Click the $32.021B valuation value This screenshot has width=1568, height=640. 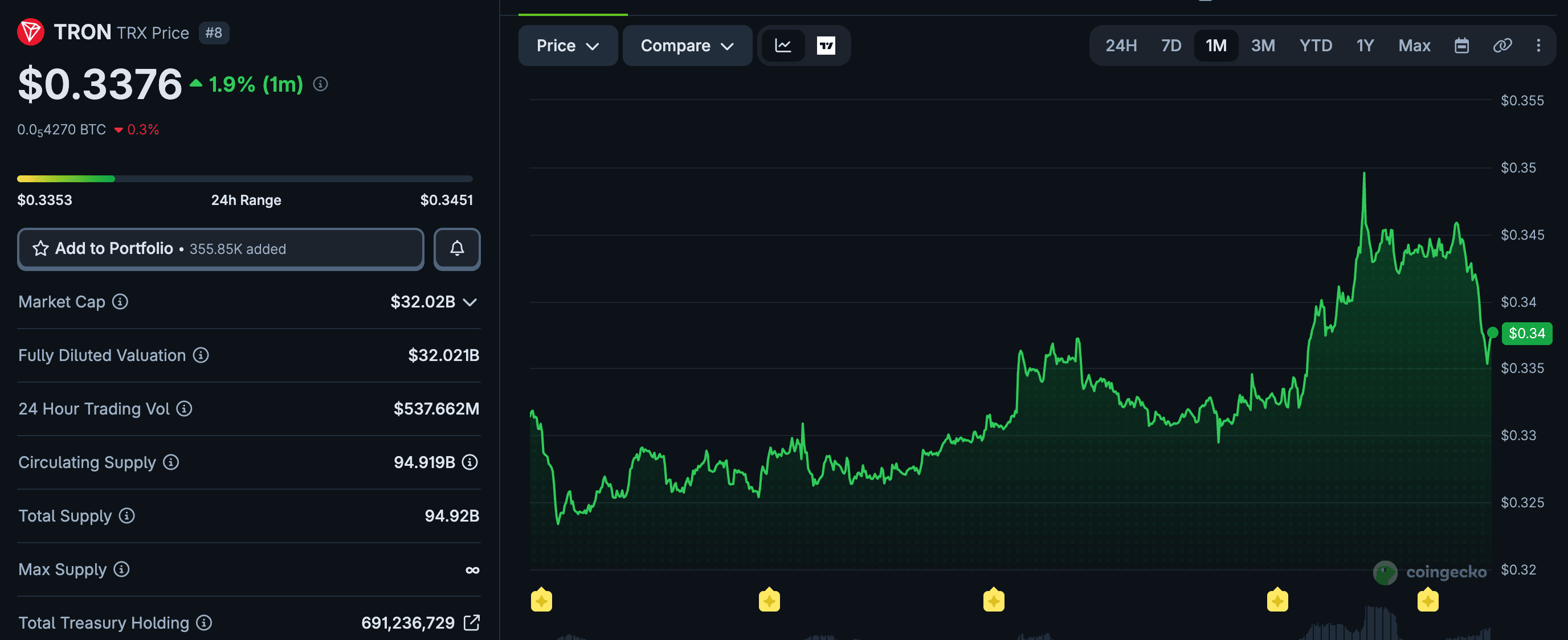[444, 355]
